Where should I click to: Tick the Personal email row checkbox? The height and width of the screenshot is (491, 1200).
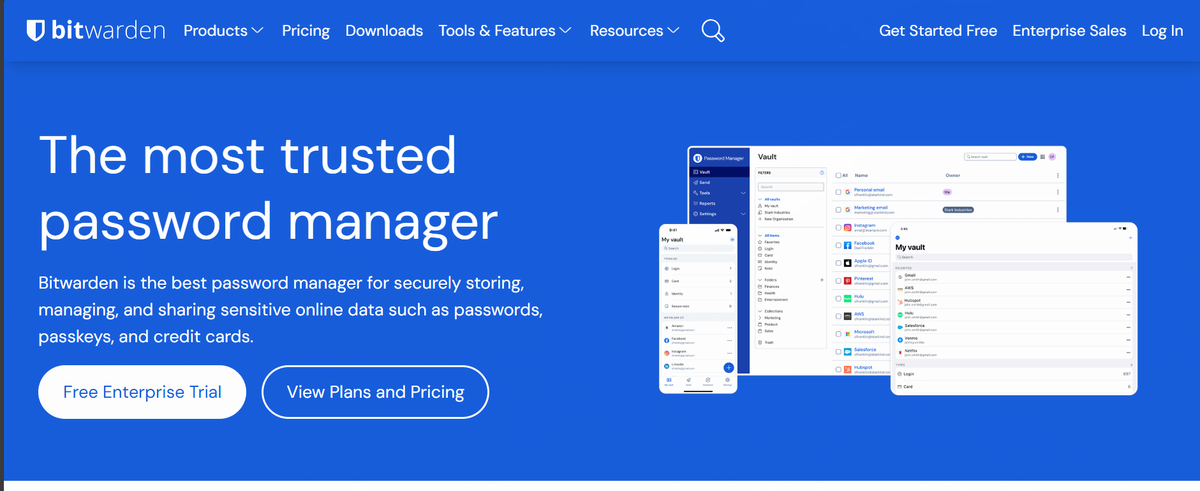[838, 192]
